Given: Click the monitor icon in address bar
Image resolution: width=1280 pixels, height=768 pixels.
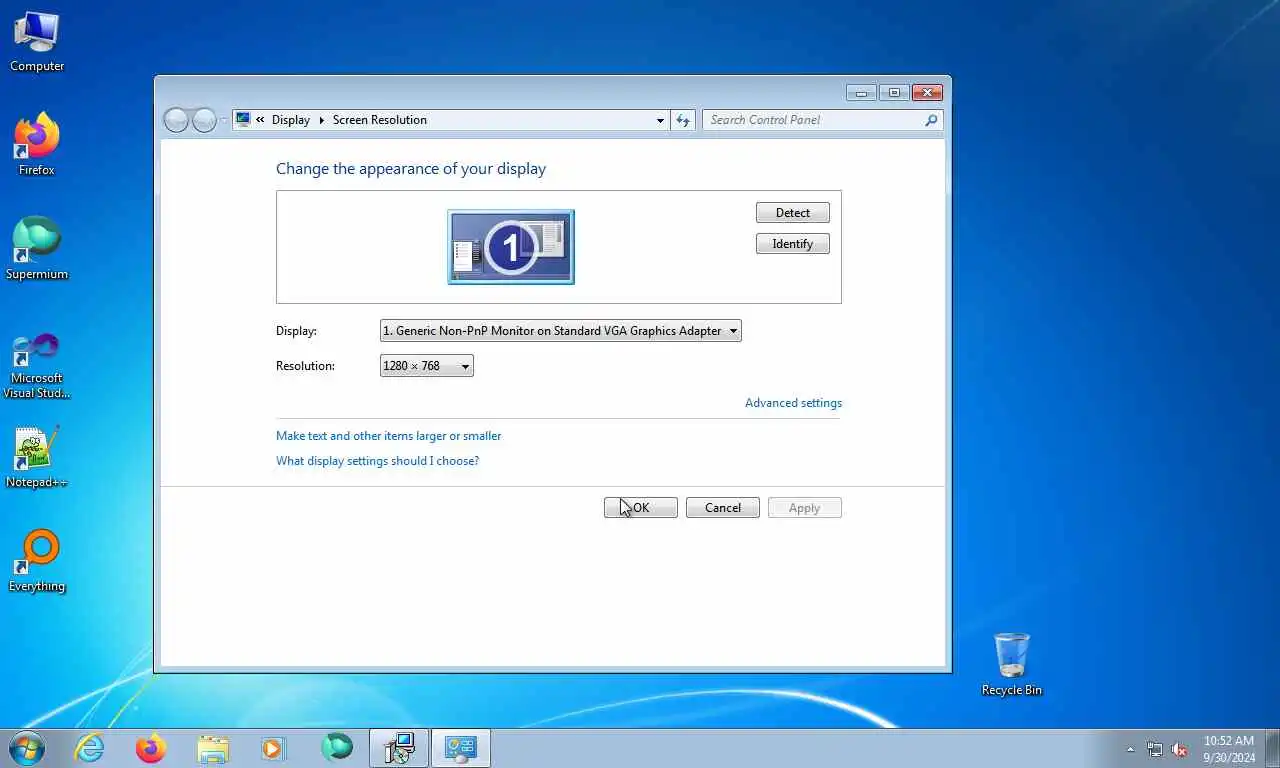Looking at the screenshot, I should 243,119.
